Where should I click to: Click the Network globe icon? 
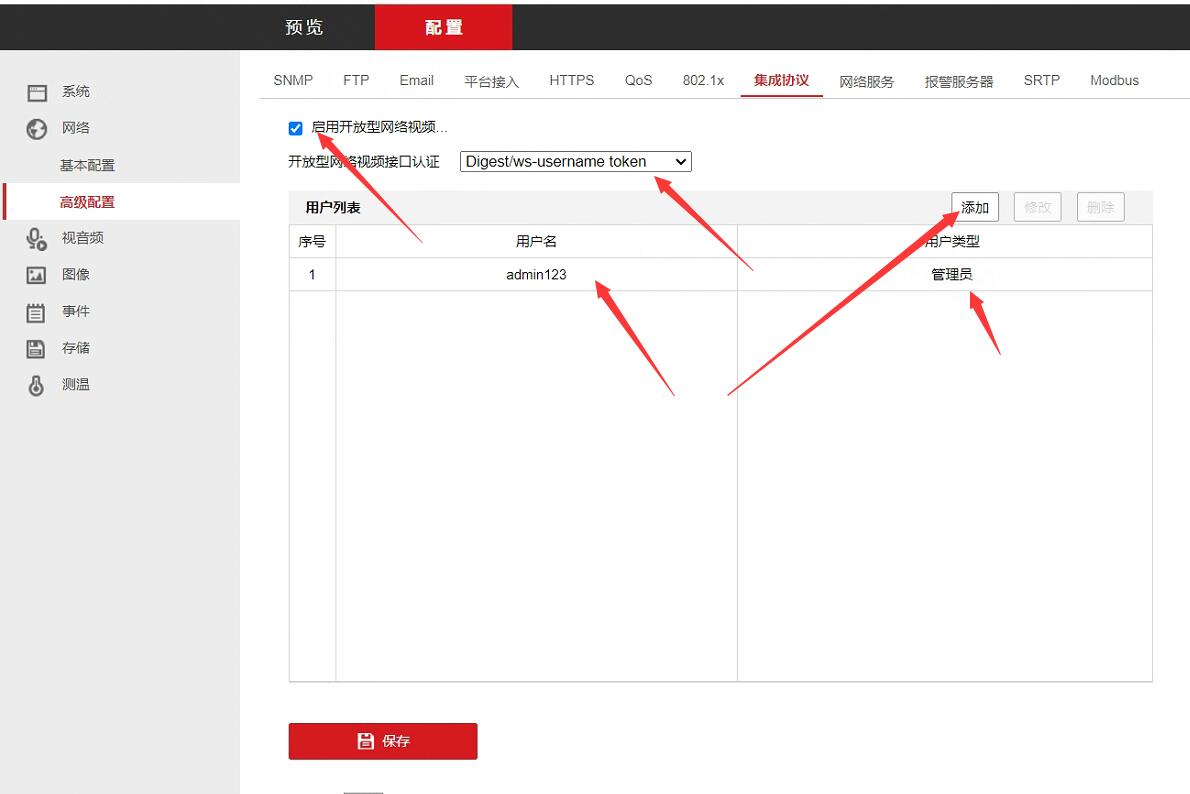[x=37, y=129]
